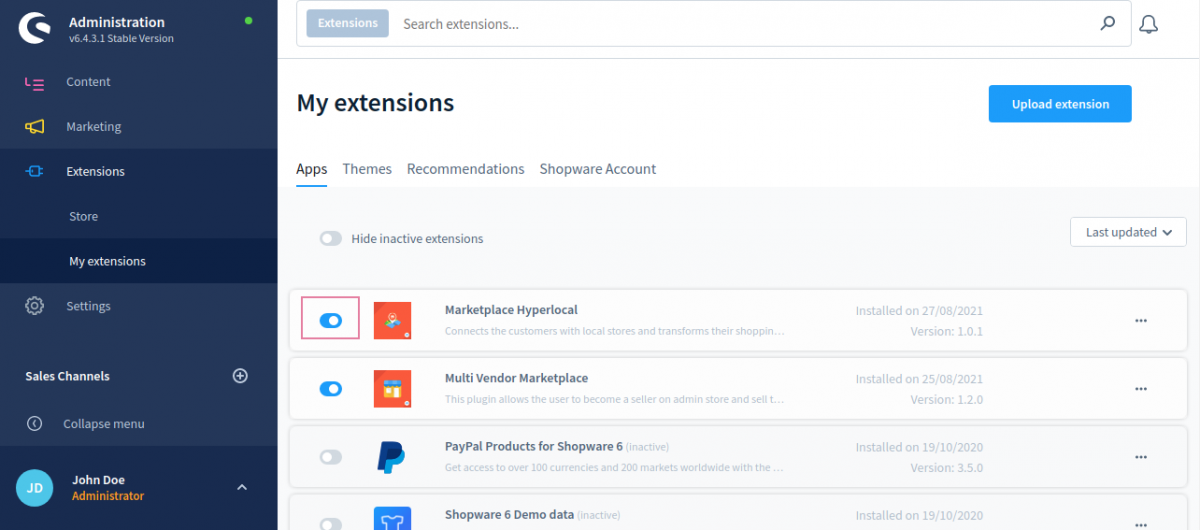Screen dimensions: 1200x530
Task: Click Marketplace Hyperlocal extension icon
Action: coord(392,321)
